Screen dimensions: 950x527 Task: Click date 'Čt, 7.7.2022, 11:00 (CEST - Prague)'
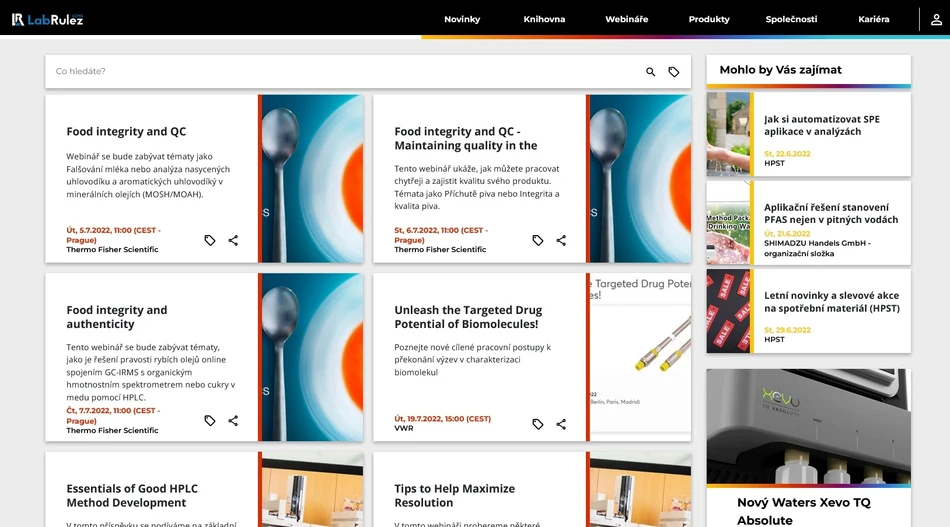pos(113,416)
